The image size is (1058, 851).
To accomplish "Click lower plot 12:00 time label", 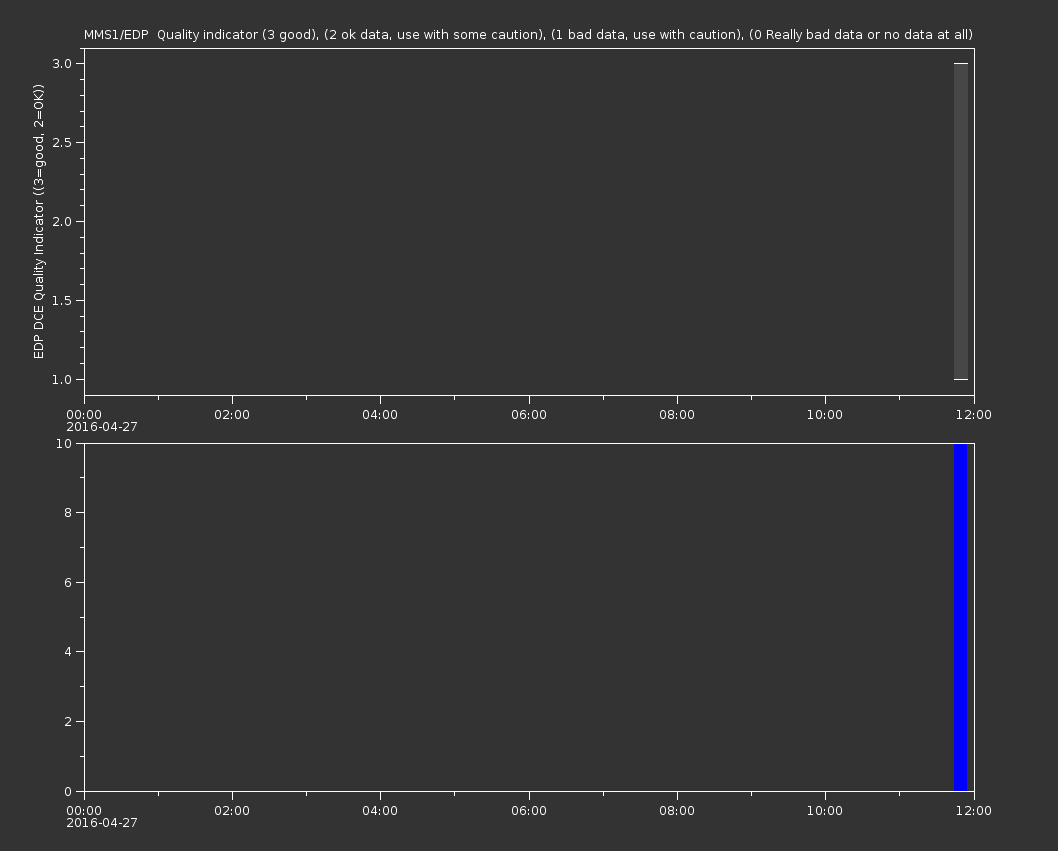I will [974, 811].
